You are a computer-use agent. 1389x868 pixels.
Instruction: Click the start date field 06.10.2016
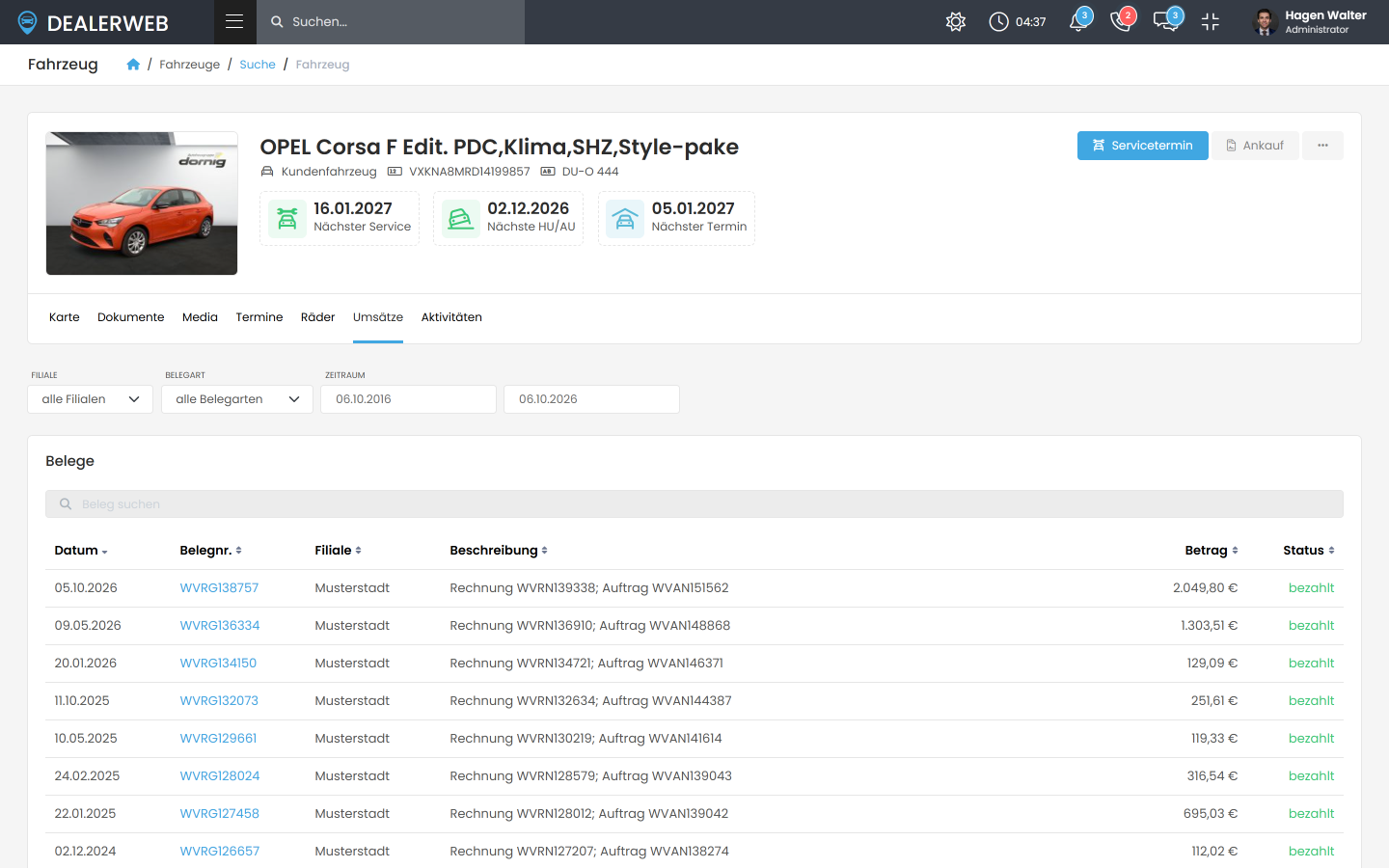[x=408, y=399]
